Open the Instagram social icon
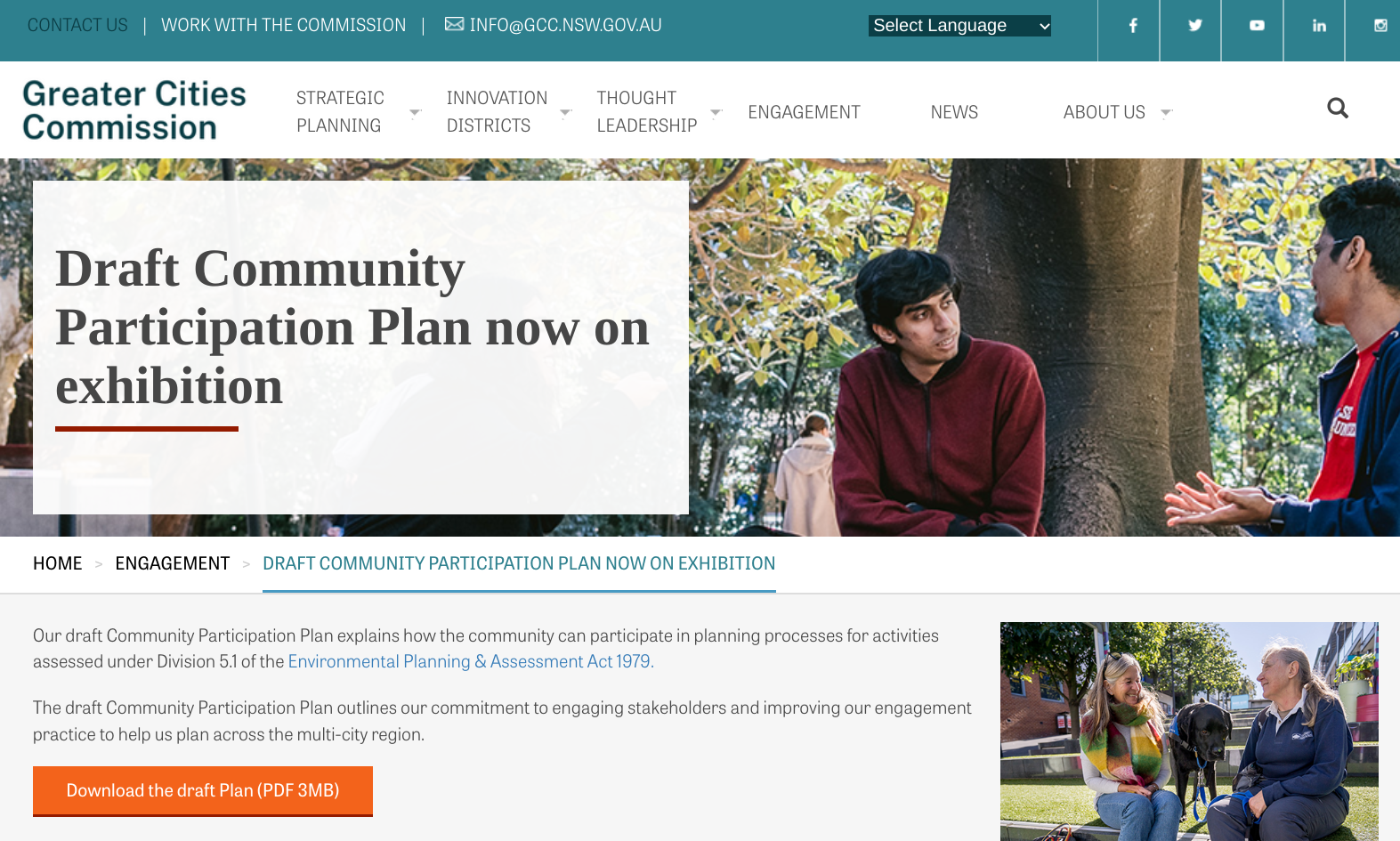This screenshot has height=841, width=1400. tap(1380, 26)
